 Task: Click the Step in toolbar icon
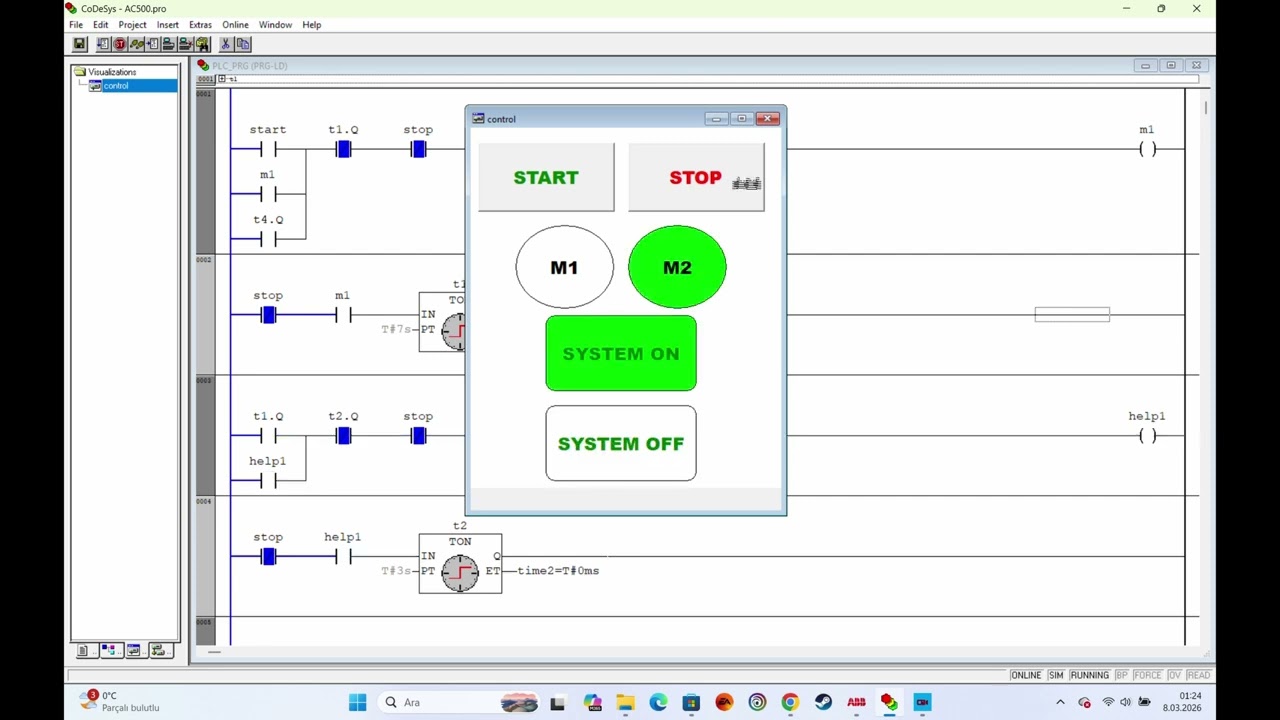point(153,44)
